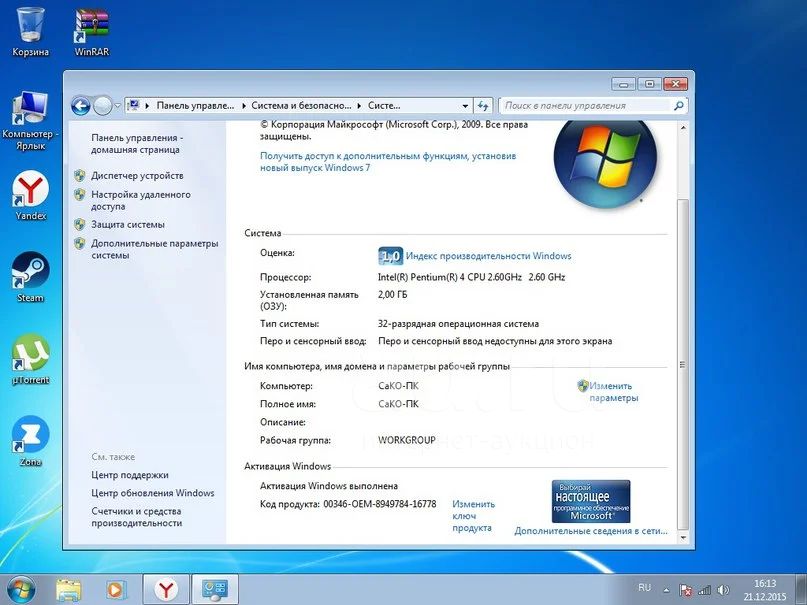Switch to Yandex browser taskbar button
The width and height of the screenshot is (807, 605).
pyautogui.click(x=166, y=590)
